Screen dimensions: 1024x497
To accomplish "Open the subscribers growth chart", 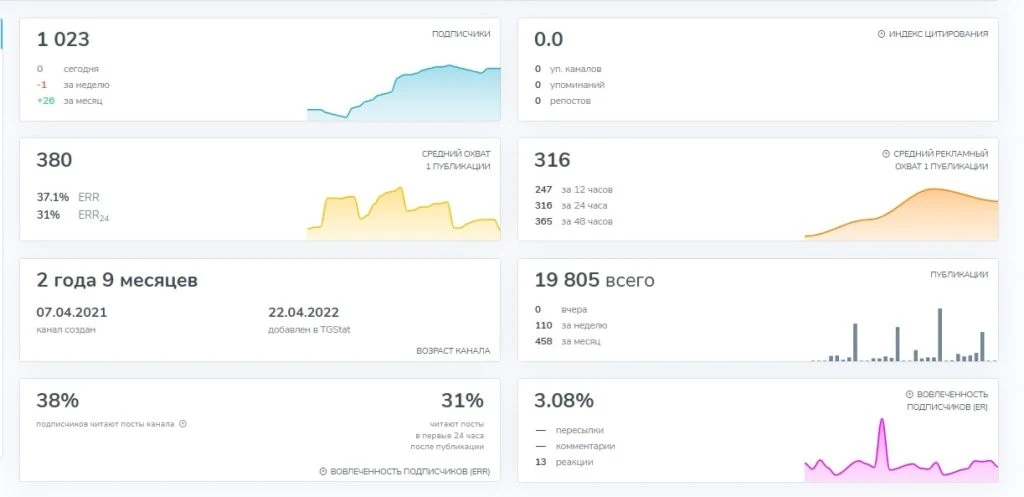I will click(x=404, y=92).
